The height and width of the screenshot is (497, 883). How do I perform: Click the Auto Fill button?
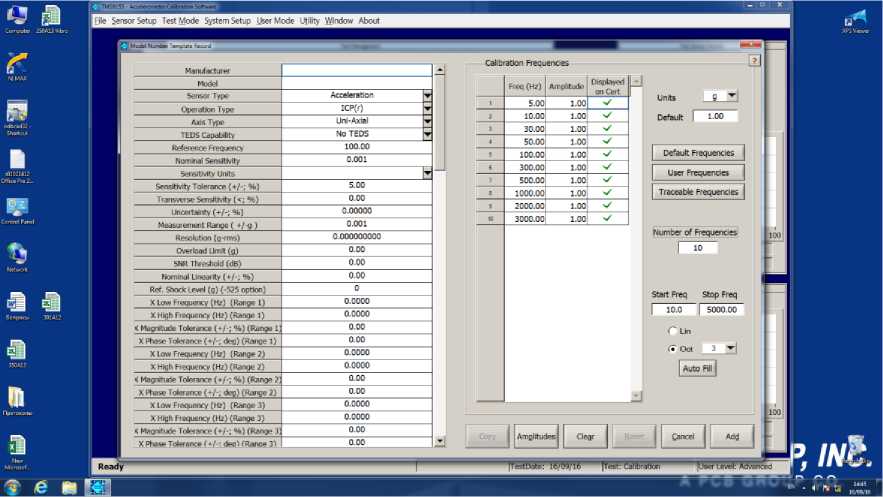click(698, 368)
